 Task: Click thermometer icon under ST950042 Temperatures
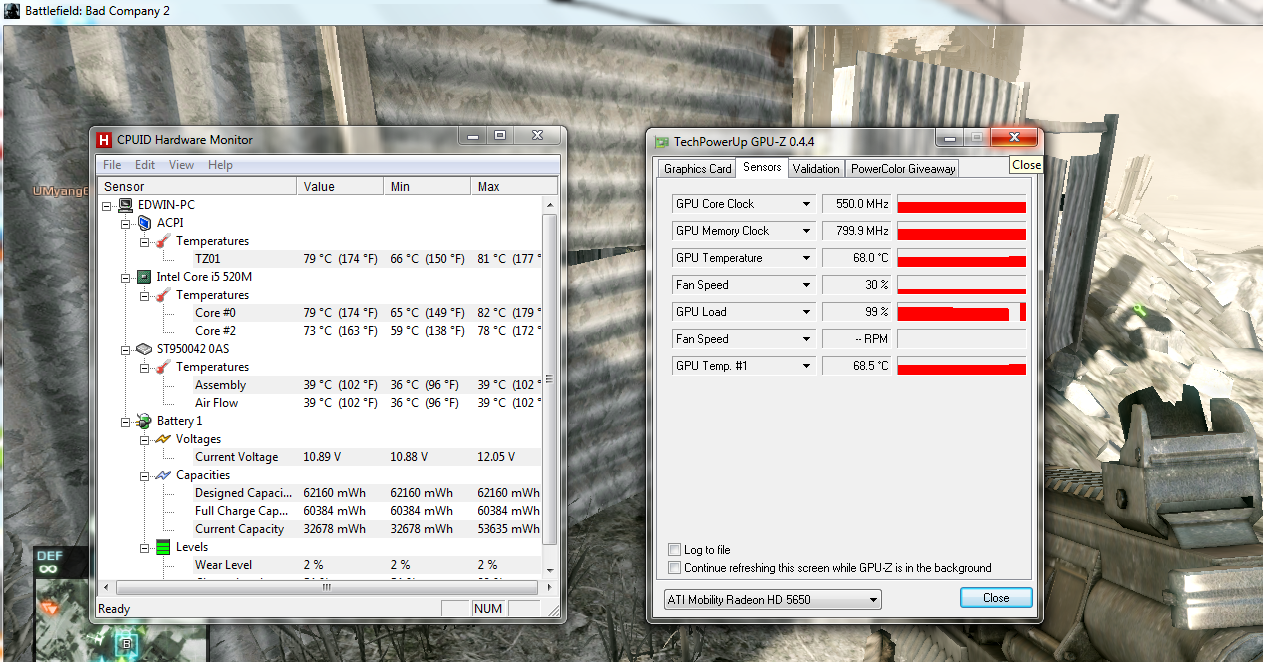163,367
